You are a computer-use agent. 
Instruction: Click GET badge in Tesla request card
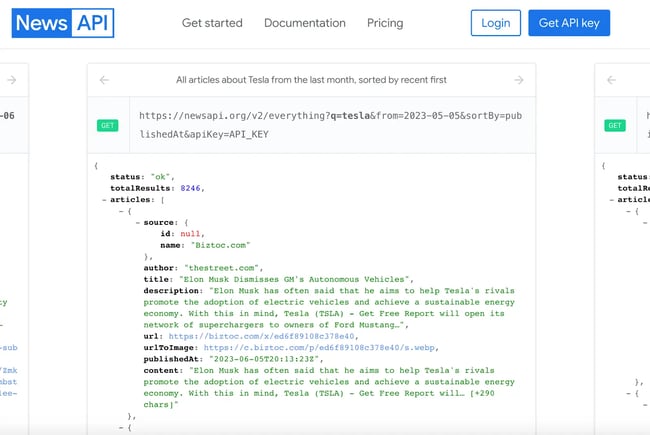(107, 125)
